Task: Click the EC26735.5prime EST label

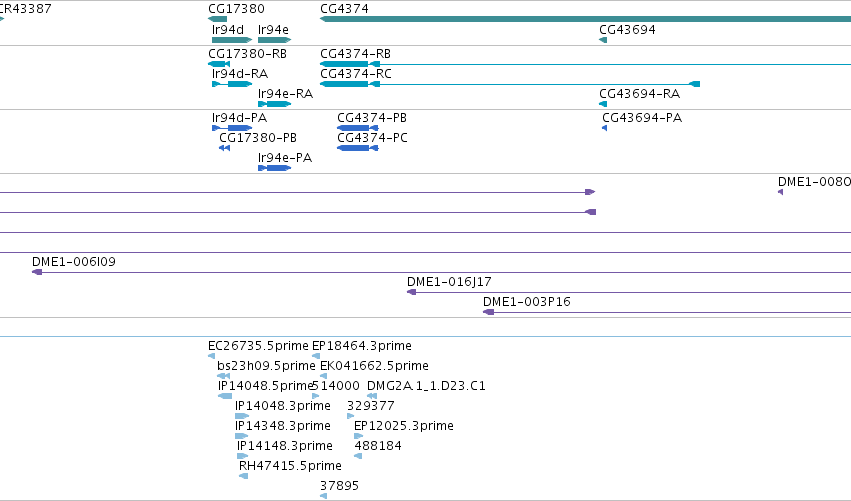Action: (x=258, y=346)
